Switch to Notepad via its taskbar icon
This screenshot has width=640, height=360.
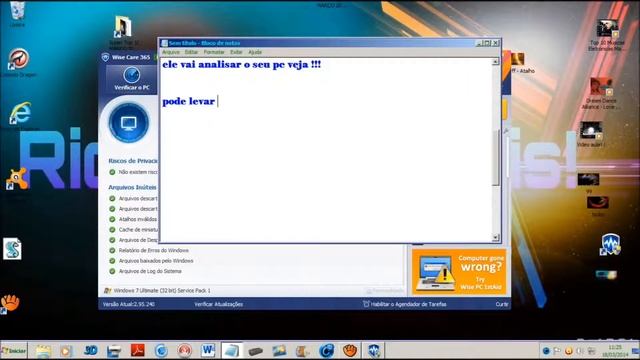pos(231,351)
